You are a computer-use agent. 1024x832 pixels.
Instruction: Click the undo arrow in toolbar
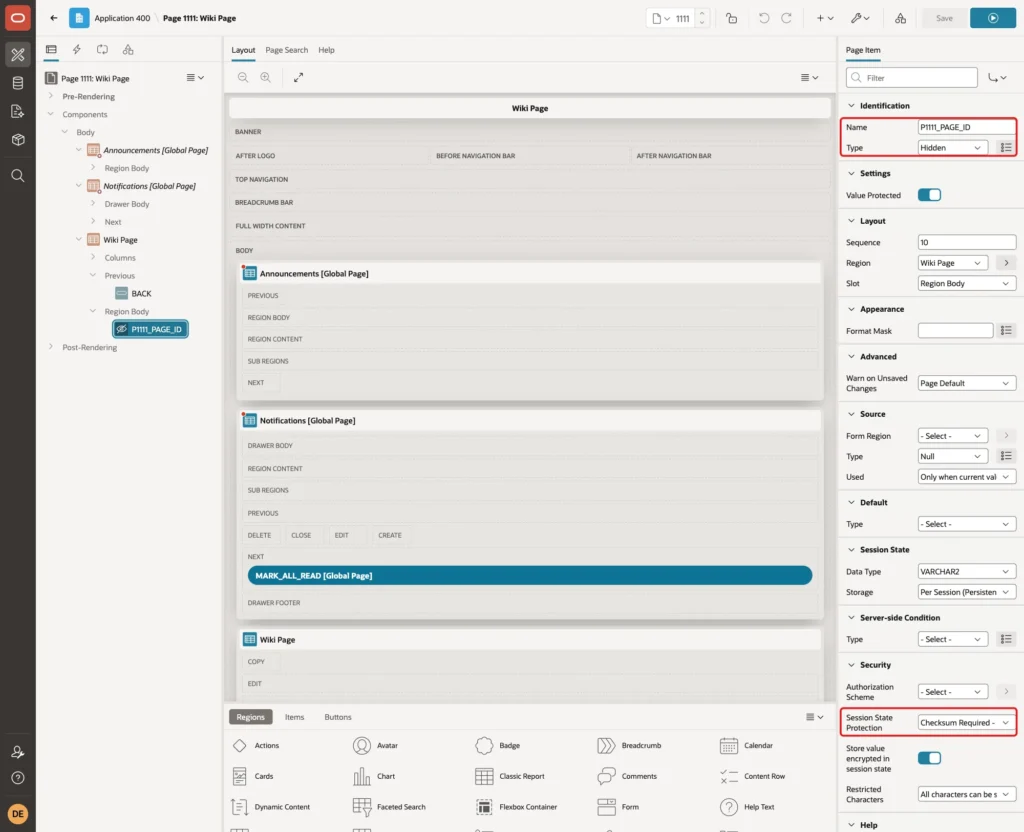pyautogui.click(x=763, y=18)
